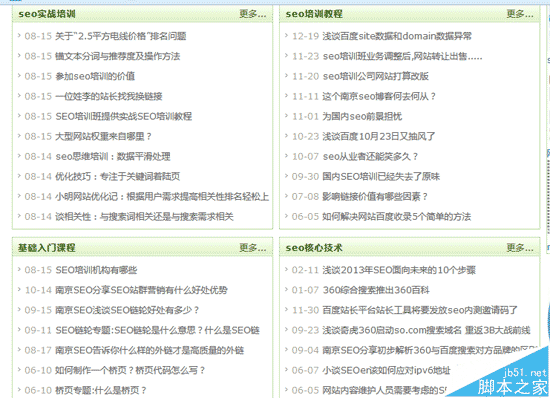This screenshot has width=550, height=398.
Task: Open article '南京SEO分享SEO站群营销有什么好处优势'
Action: 141,290
